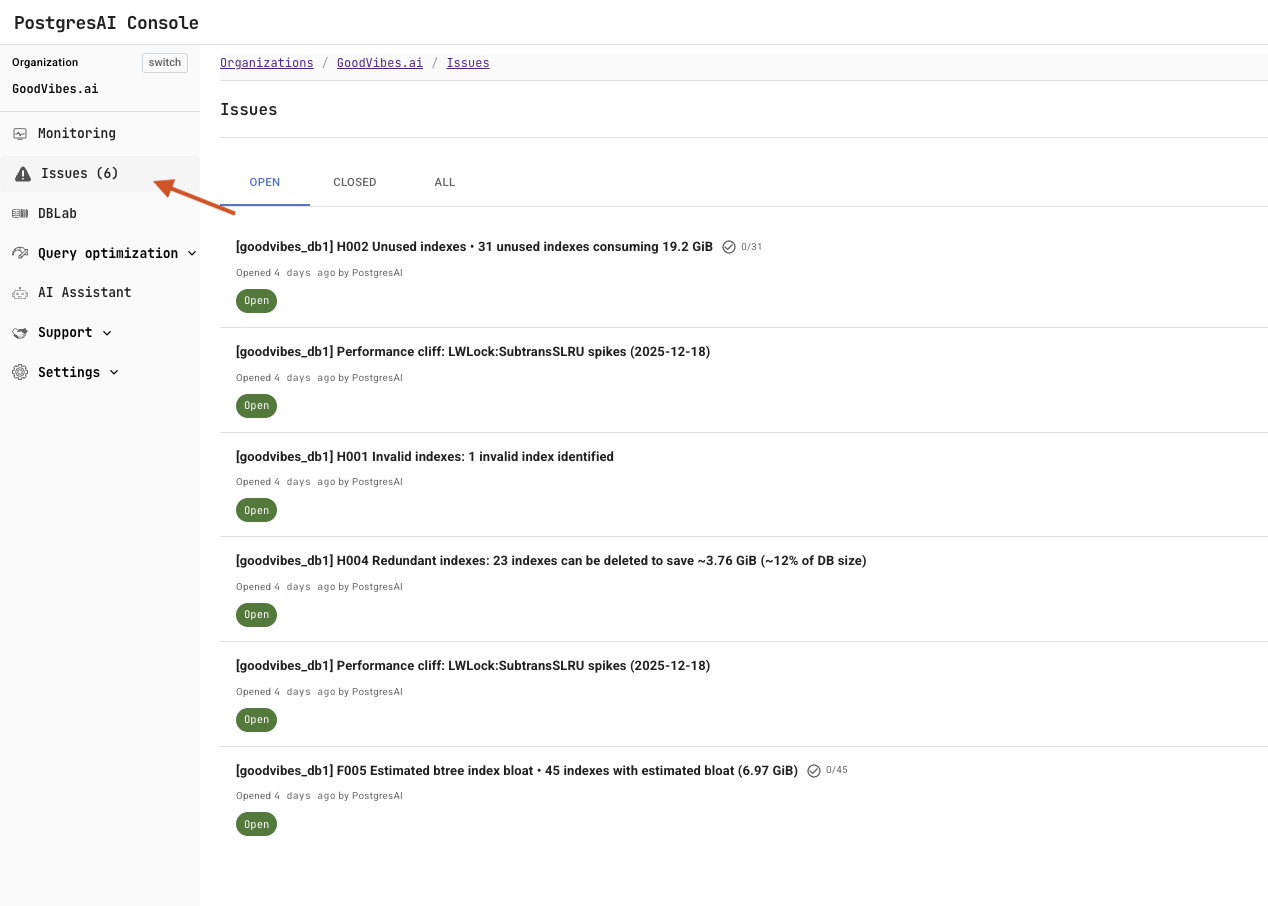Click the Open status badge on H001 issue
The image size is (1268, 906).
256,510
